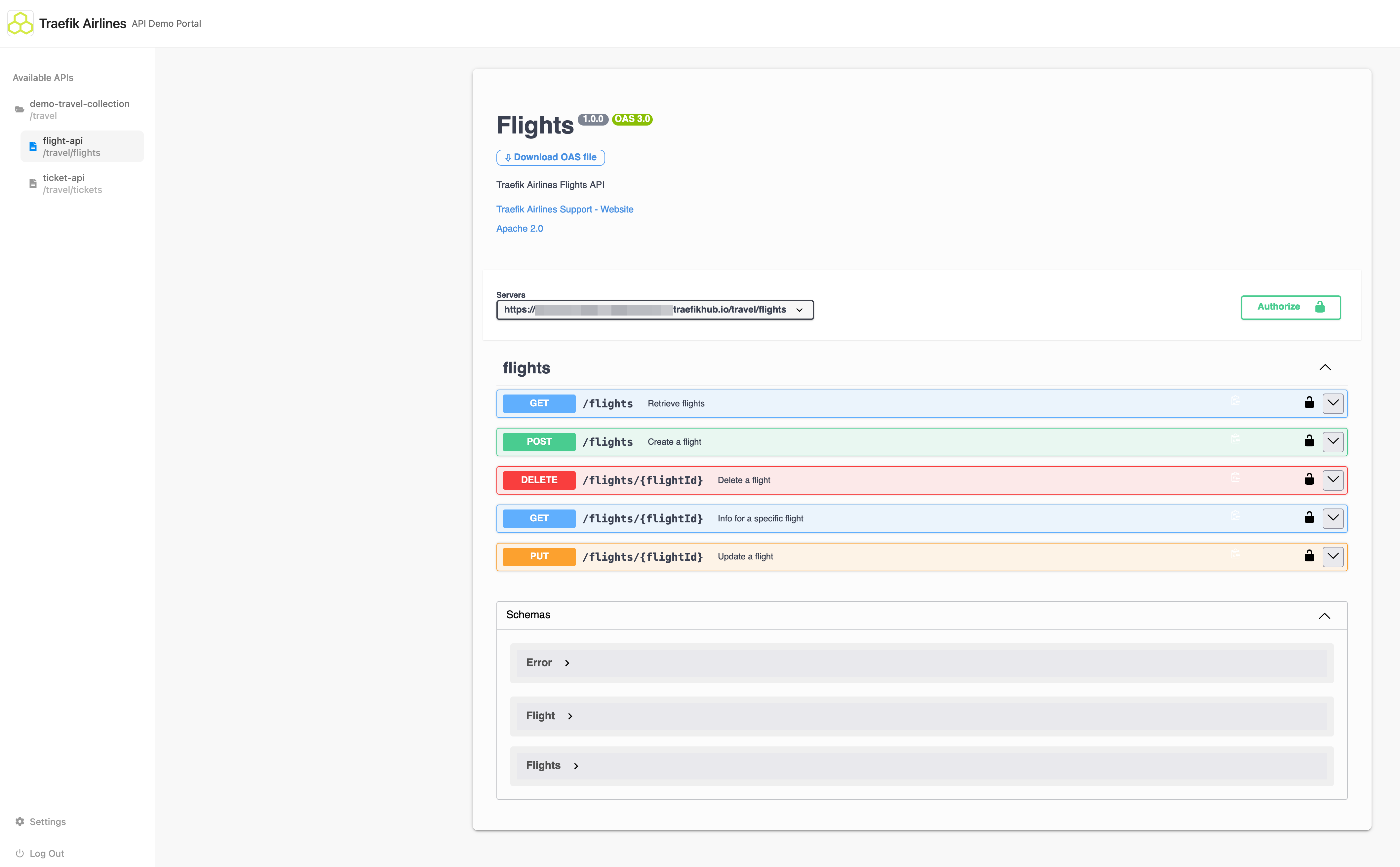Open the Traefik Airlines Support website link
Image resolution: width=1400 pixels, height=867 pixels.
coord(564,209)
